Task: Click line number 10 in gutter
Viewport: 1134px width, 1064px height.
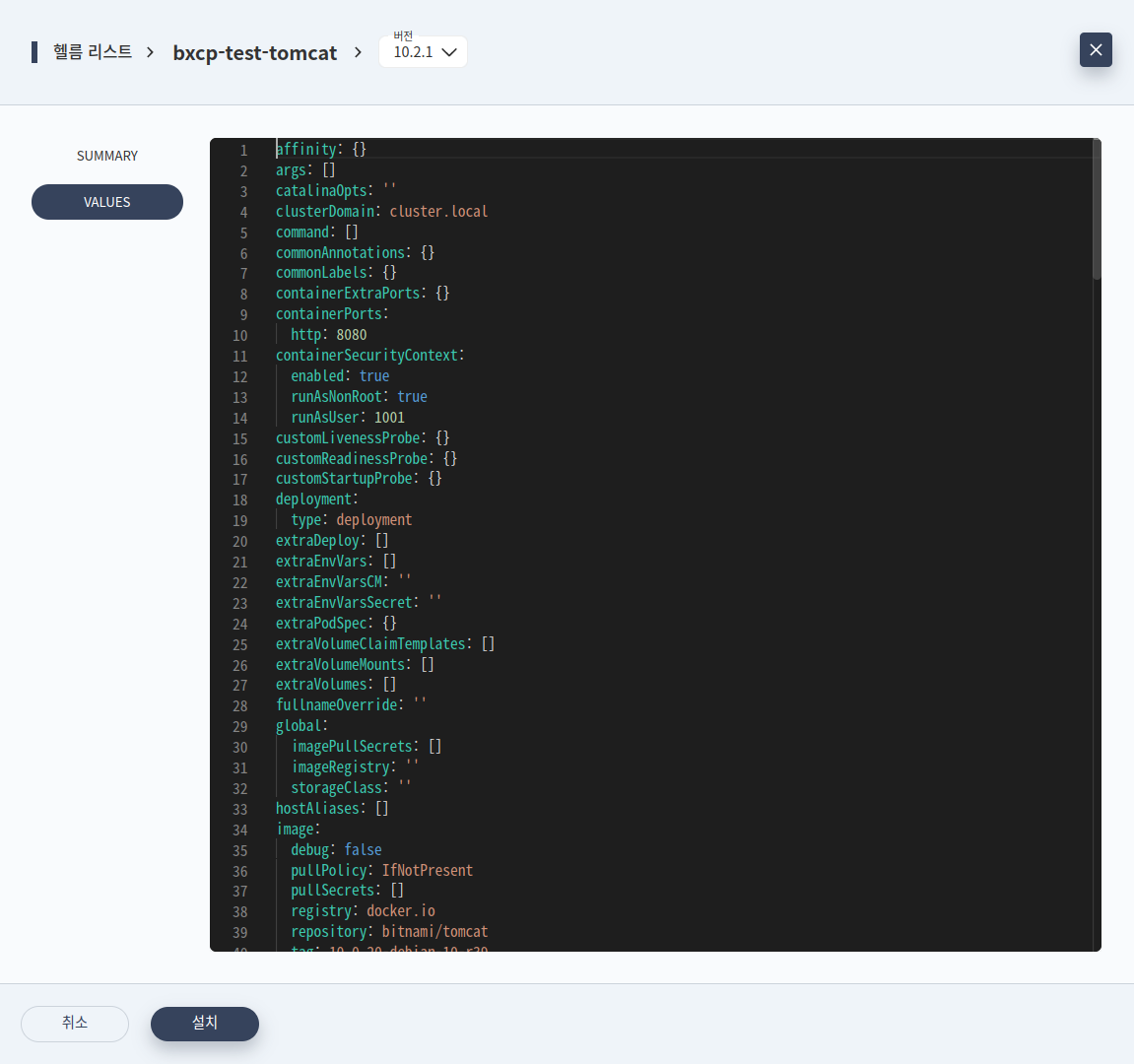Action: (240, 336)
